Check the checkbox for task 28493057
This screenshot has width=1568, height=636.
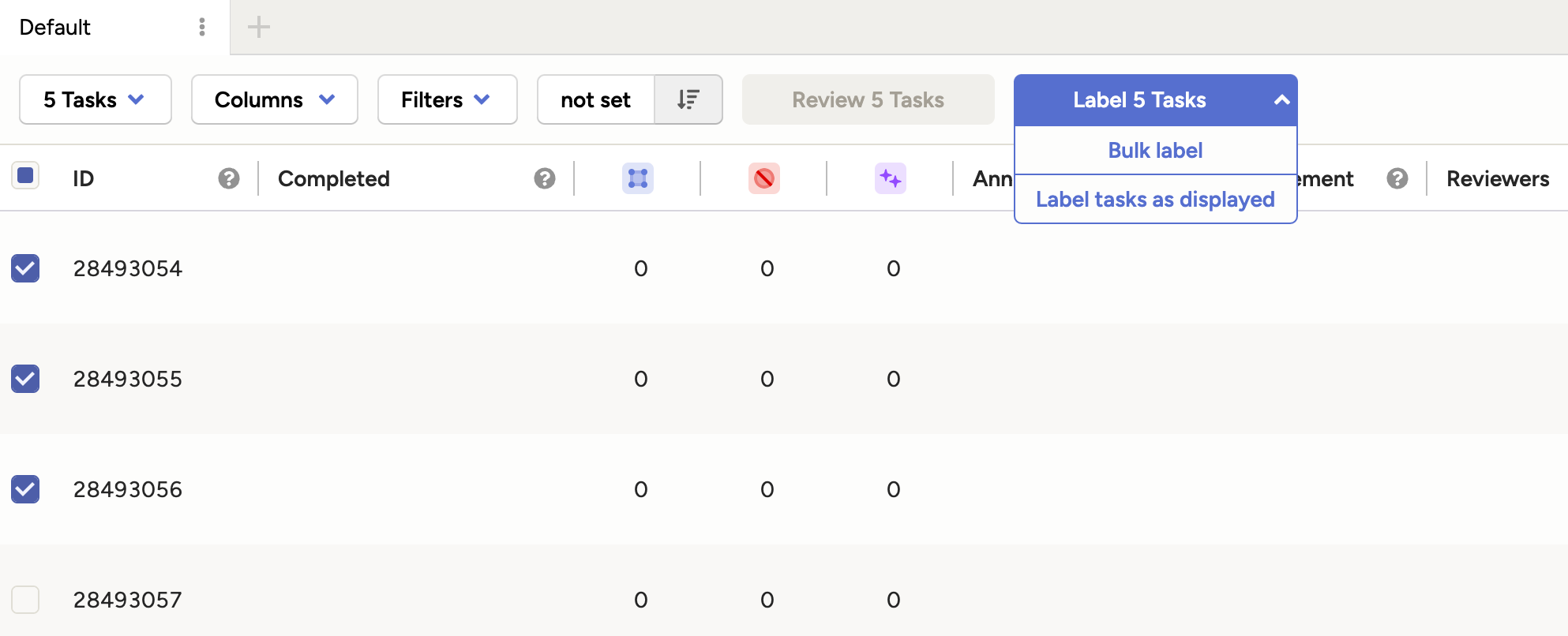pos(25,600)
